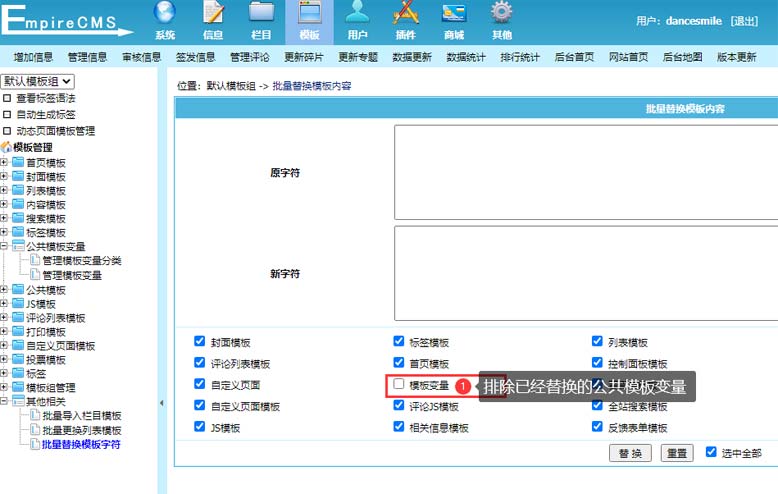The width and height of the screenshot is (778, 494).
Task: Click the 标签模板 folder icon
Action: [x=18, y=232]
